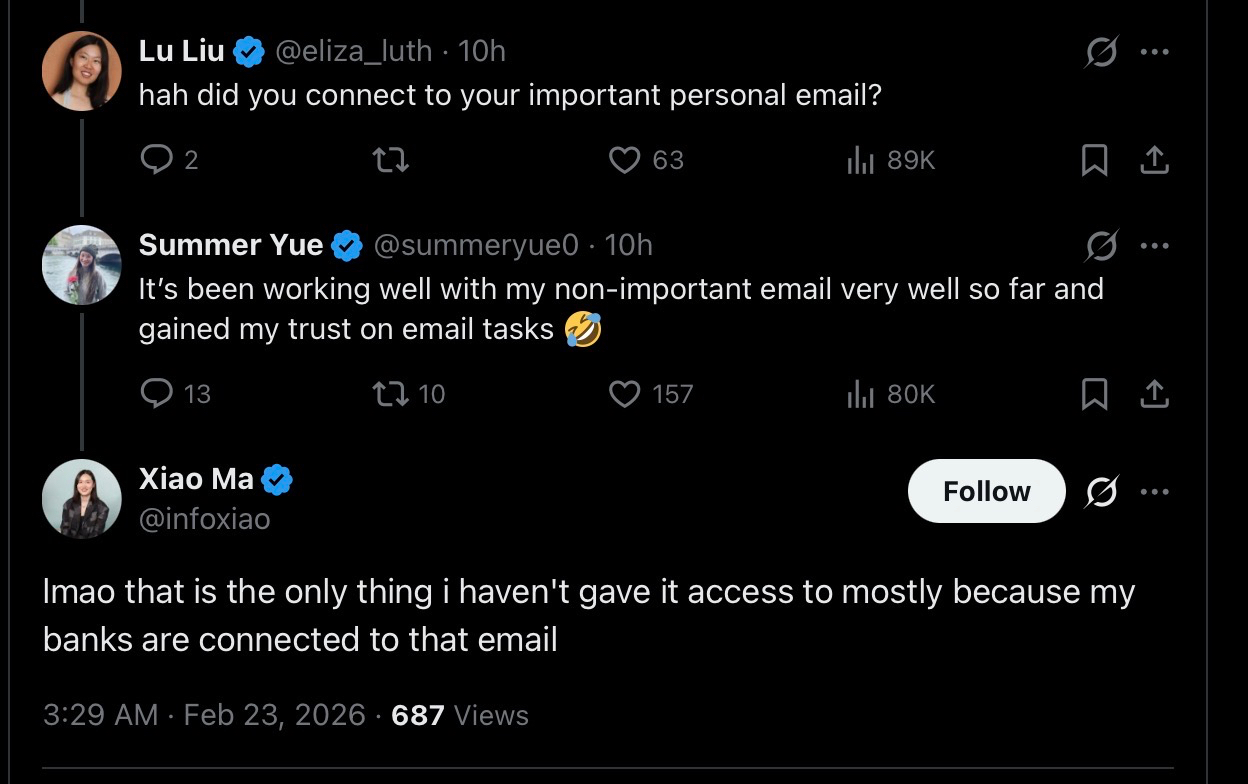The width and height of the screenshot is (1248, 784).
Task: Open more options on Lu Liu's tweet
Action: [x=1154, y=52]
